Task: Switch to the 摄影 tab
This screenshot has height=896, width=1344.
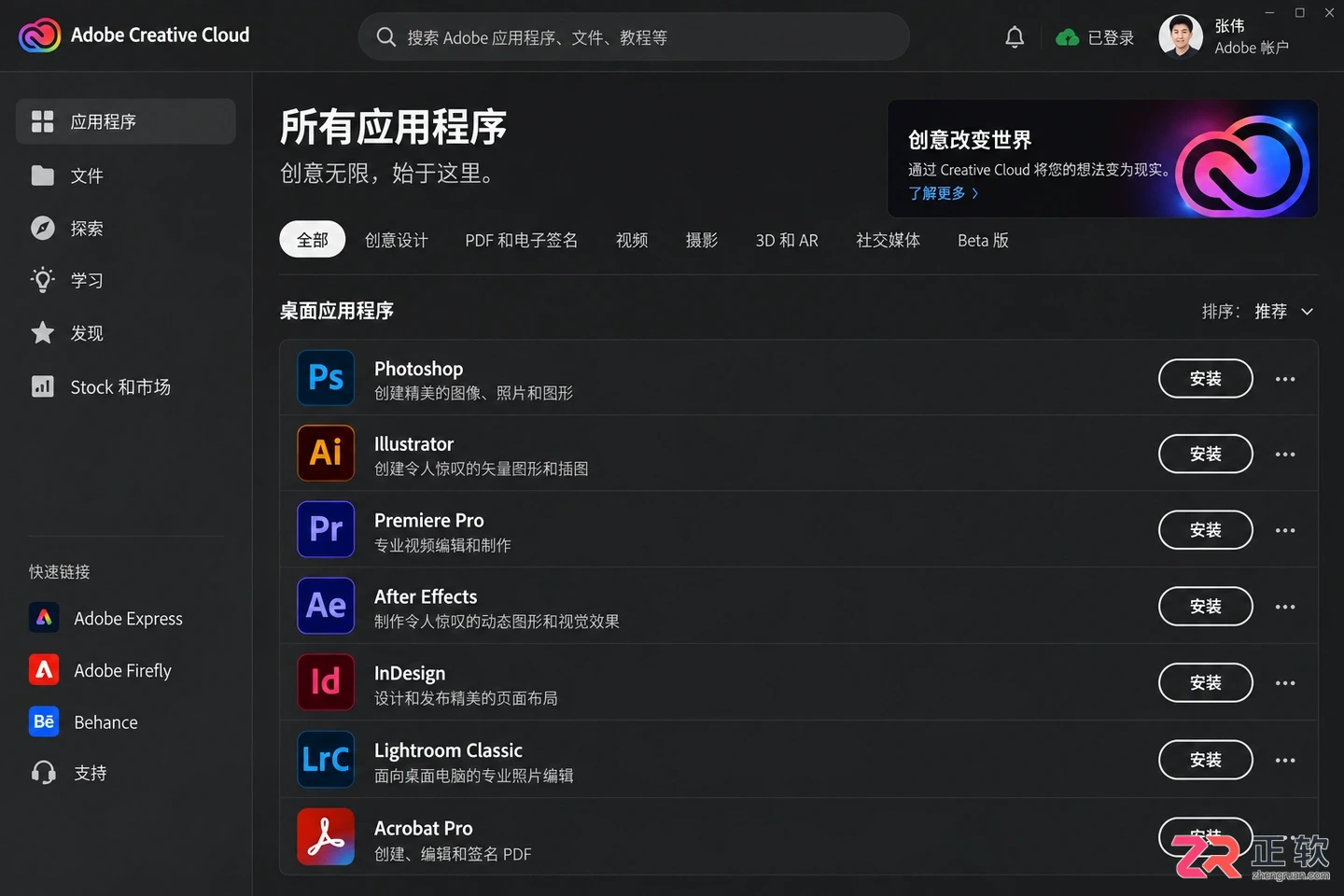Action: pos(702,240)
